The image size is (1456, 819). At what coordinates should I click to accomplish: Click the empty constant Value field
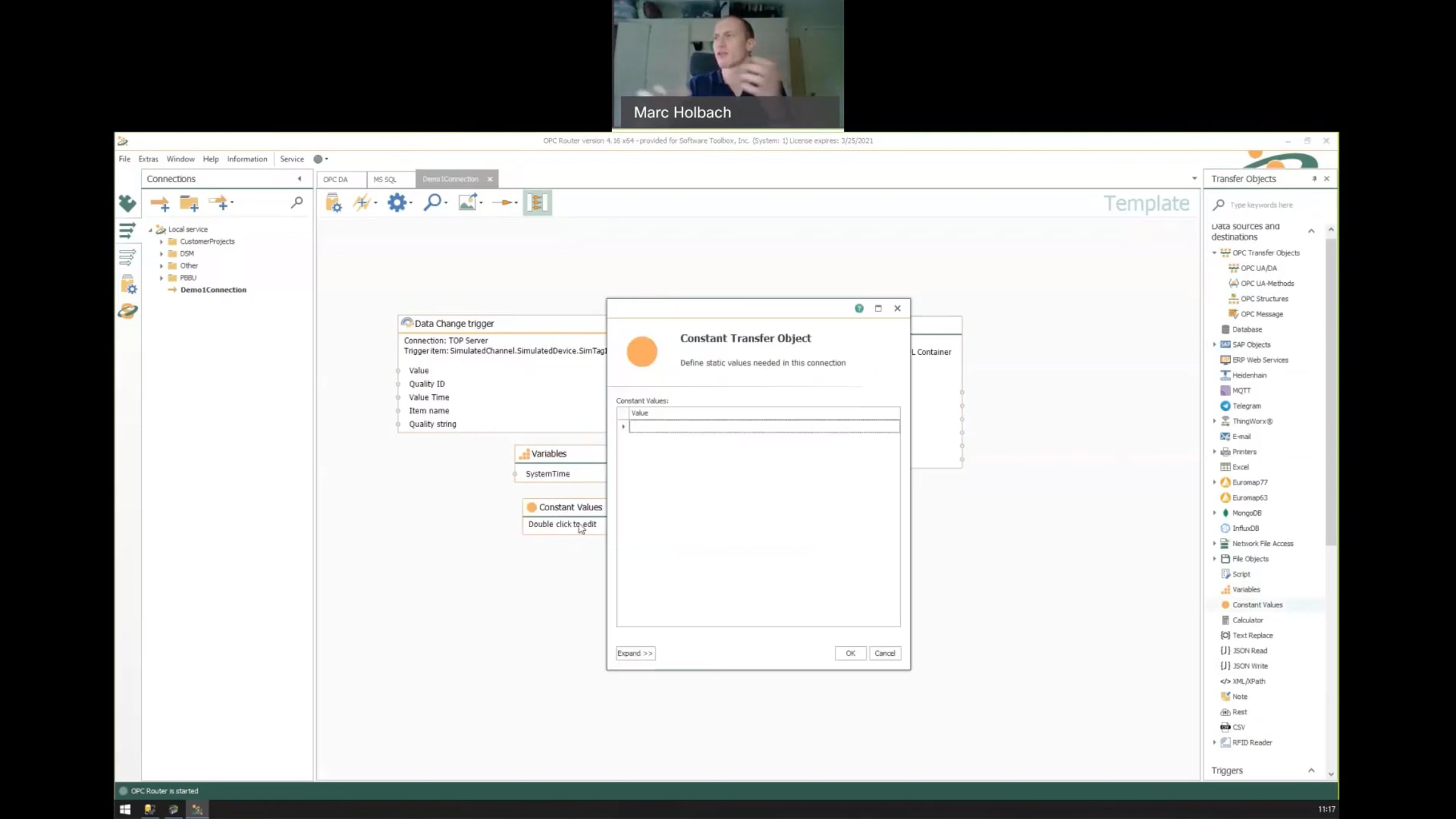(x=763, y=426)
